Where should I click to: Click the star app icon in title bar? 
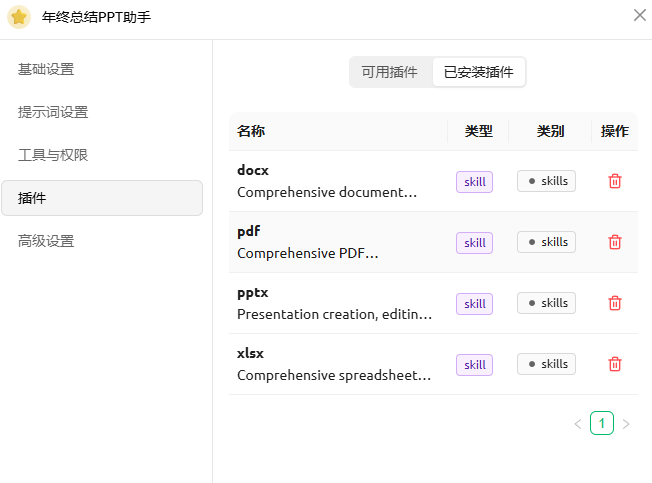(19, 17)
